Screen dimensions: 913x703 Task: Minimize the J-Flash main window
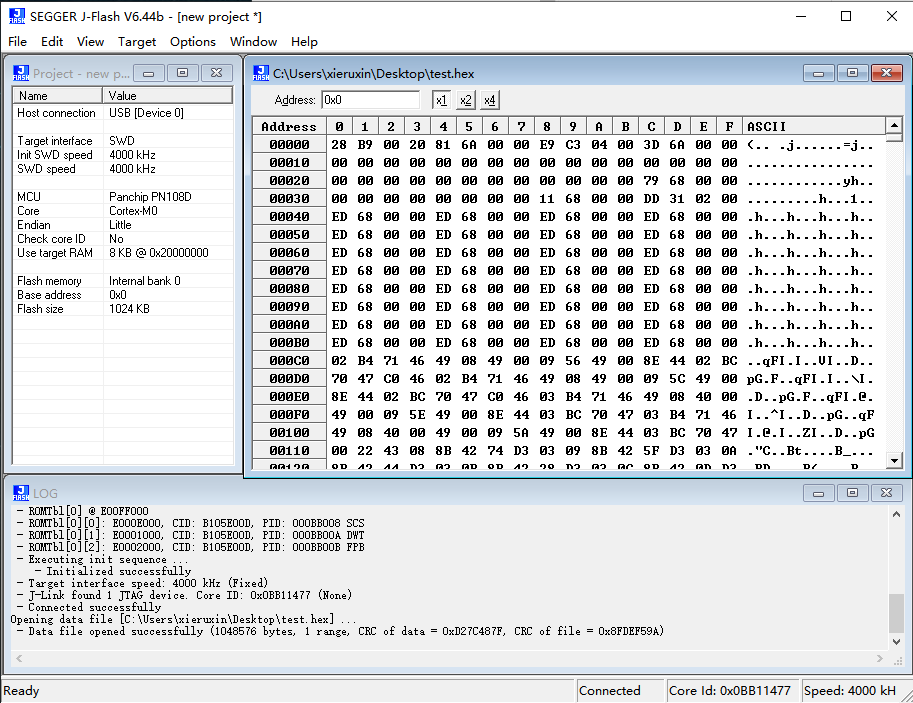(x=801, y=16)
